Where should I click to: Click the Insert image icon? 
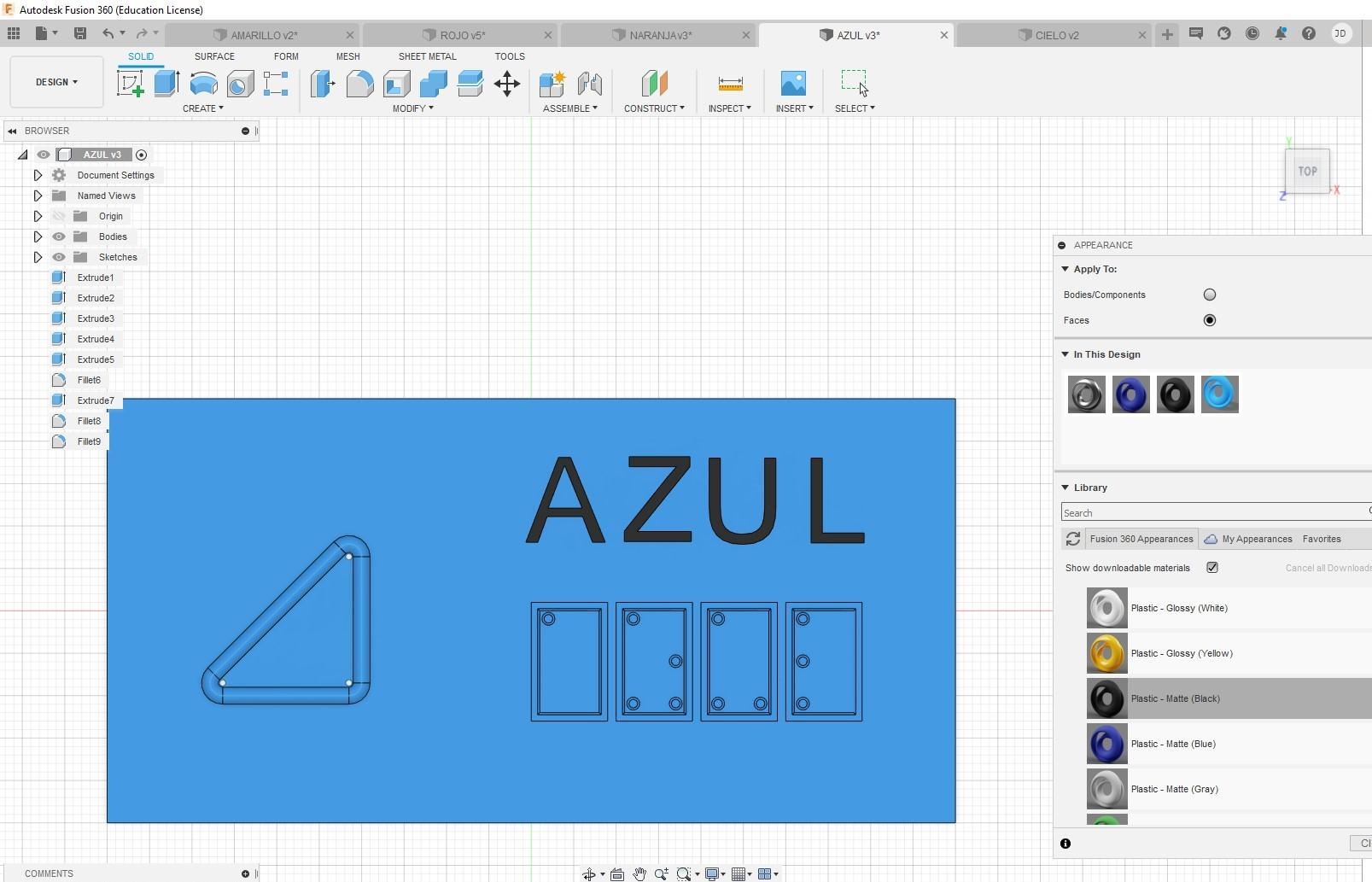(x=793, y=84)
